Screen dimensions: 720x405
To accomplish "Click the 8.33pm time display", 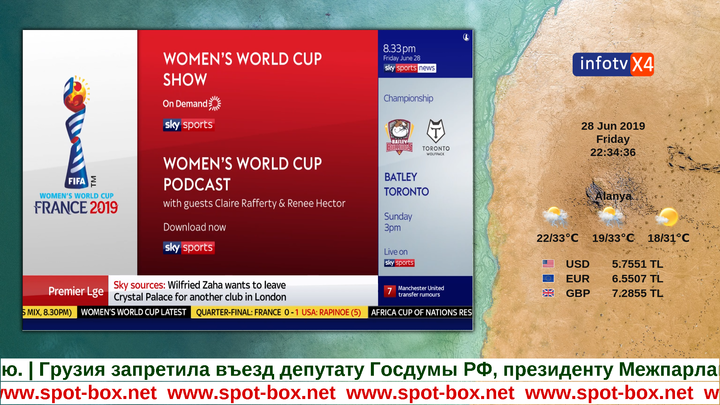I will pyautogui.click(x=399, y=48).
